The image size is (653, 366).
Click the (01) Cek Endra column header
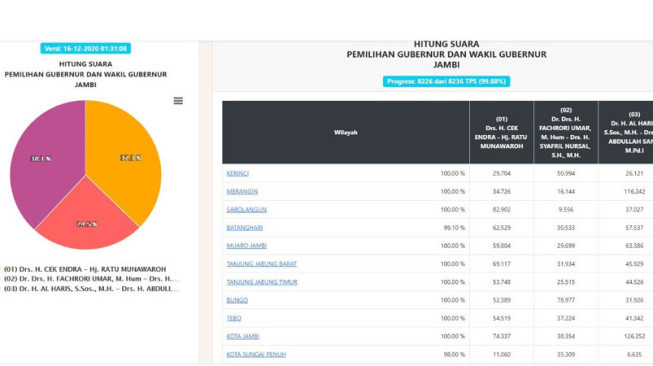(501, 132)
